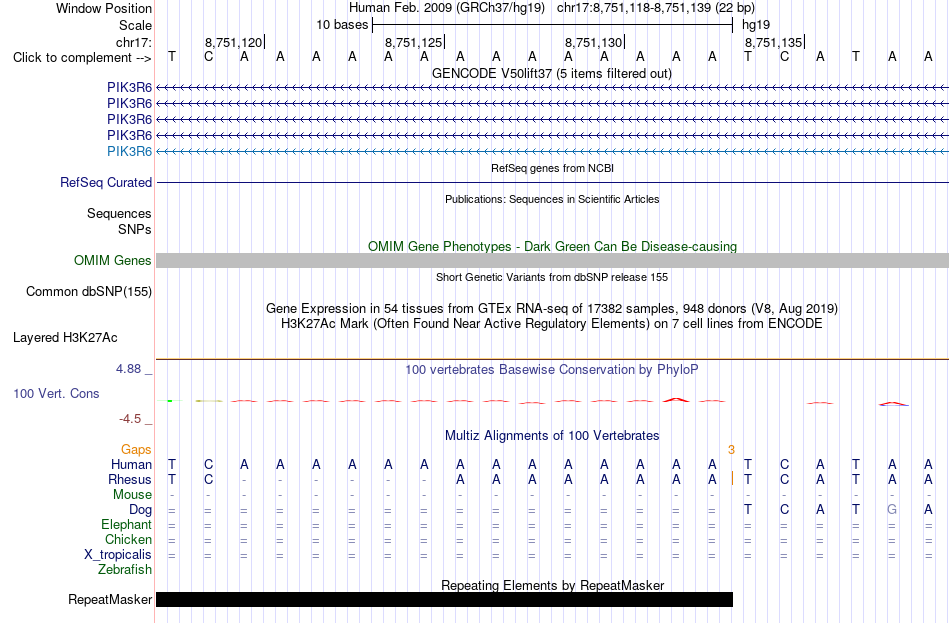950x623 pixels.
Task: Click the 8,751,125 position marker
Action: [414, 42]
